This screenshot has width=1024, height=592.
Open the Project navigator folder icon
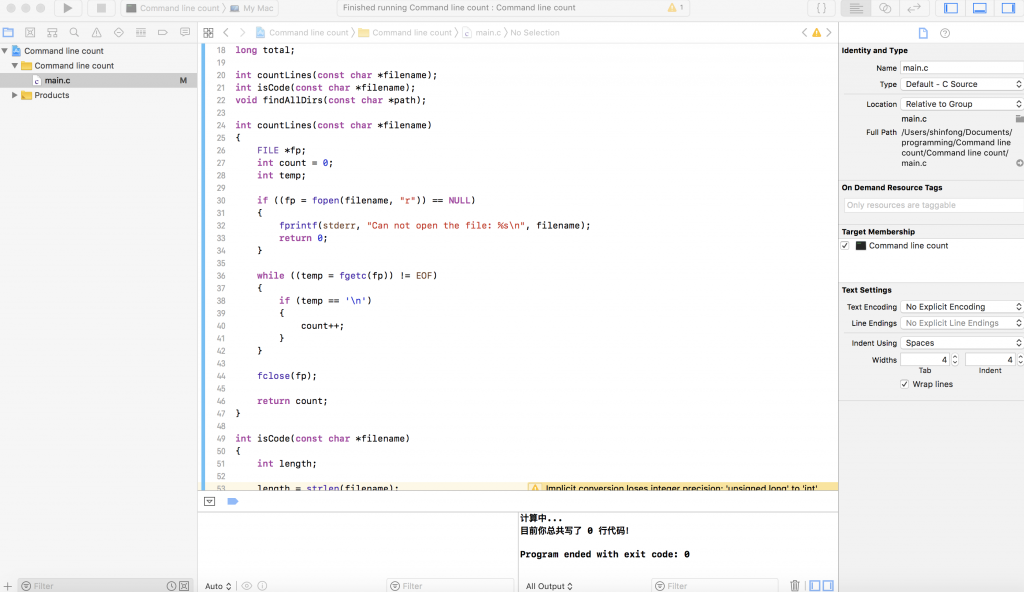pyautogui.click(x=8, y=32)
